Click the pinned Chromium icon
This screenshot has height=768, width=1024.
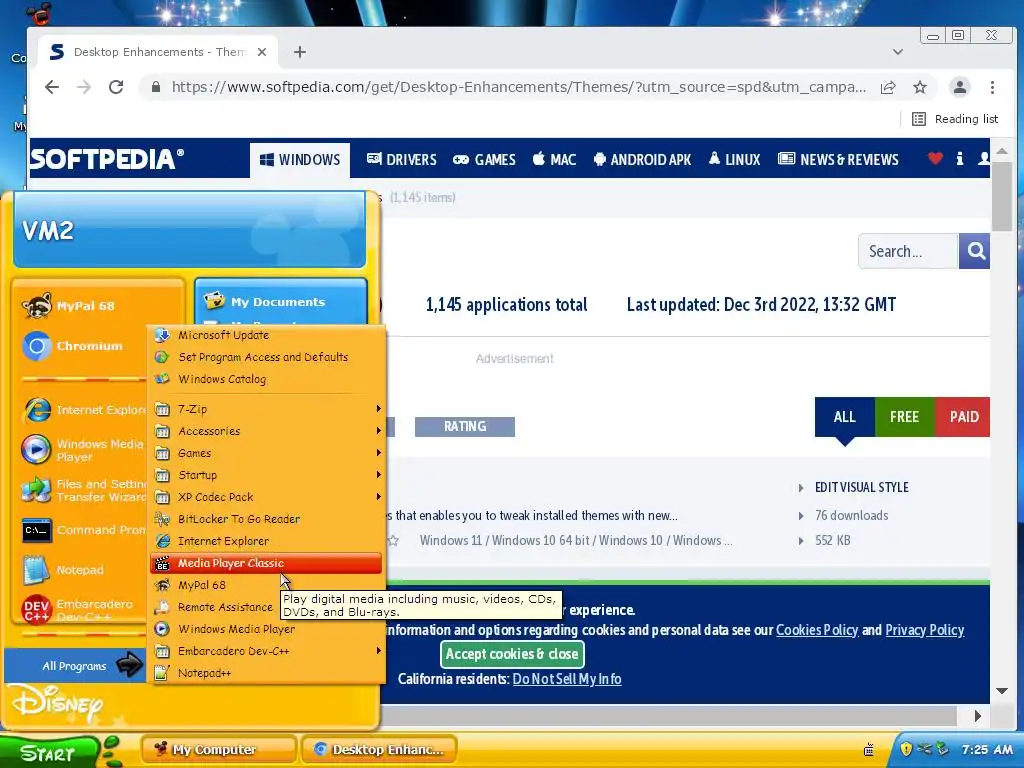tap(37, 346)
